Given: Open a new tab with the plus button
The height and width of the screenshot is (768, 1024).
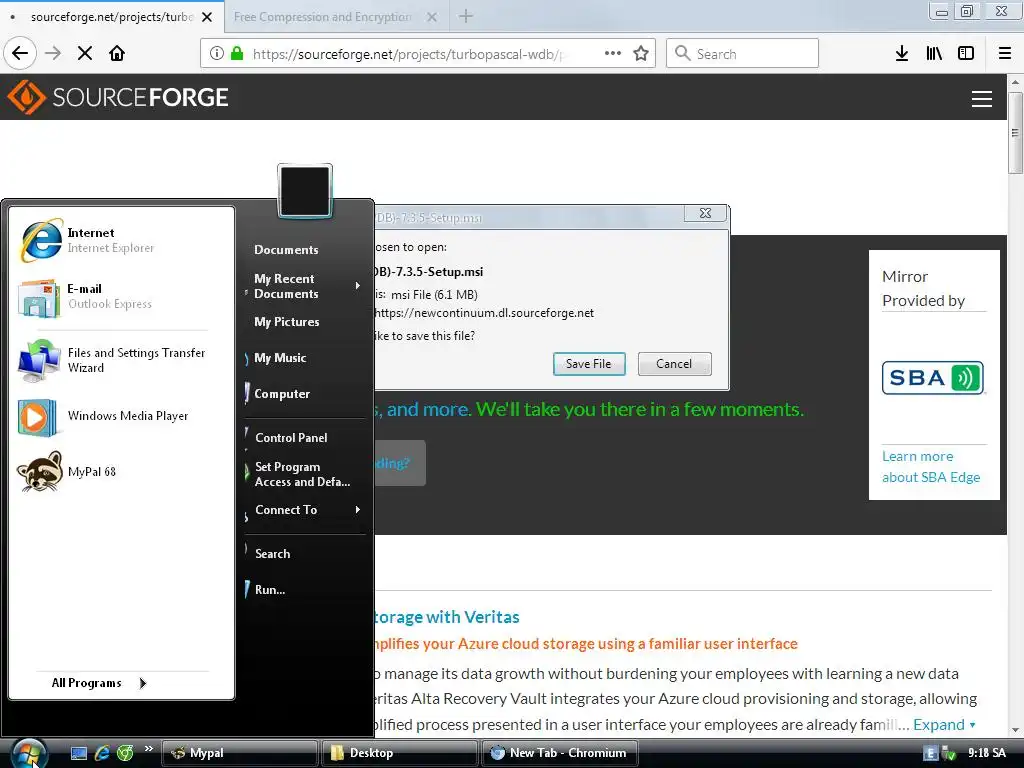Looking at the screenshot, I should (466, 16).
